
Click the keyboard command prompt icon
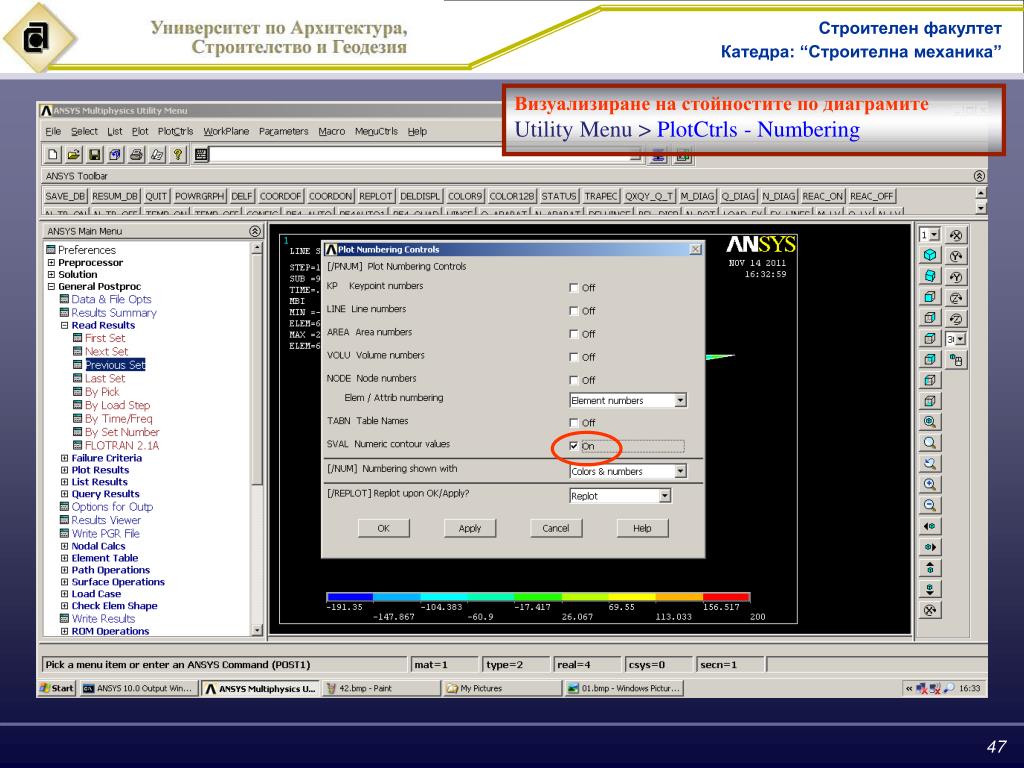click(x=201, y=154)
